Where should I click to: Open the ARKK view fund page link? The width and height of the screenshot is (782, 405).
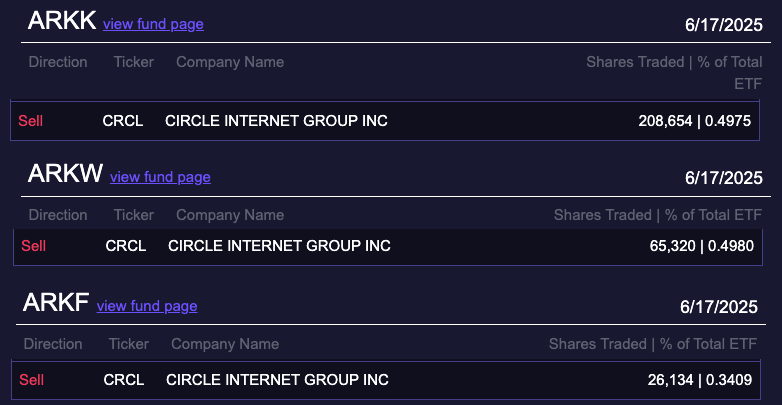153,24
